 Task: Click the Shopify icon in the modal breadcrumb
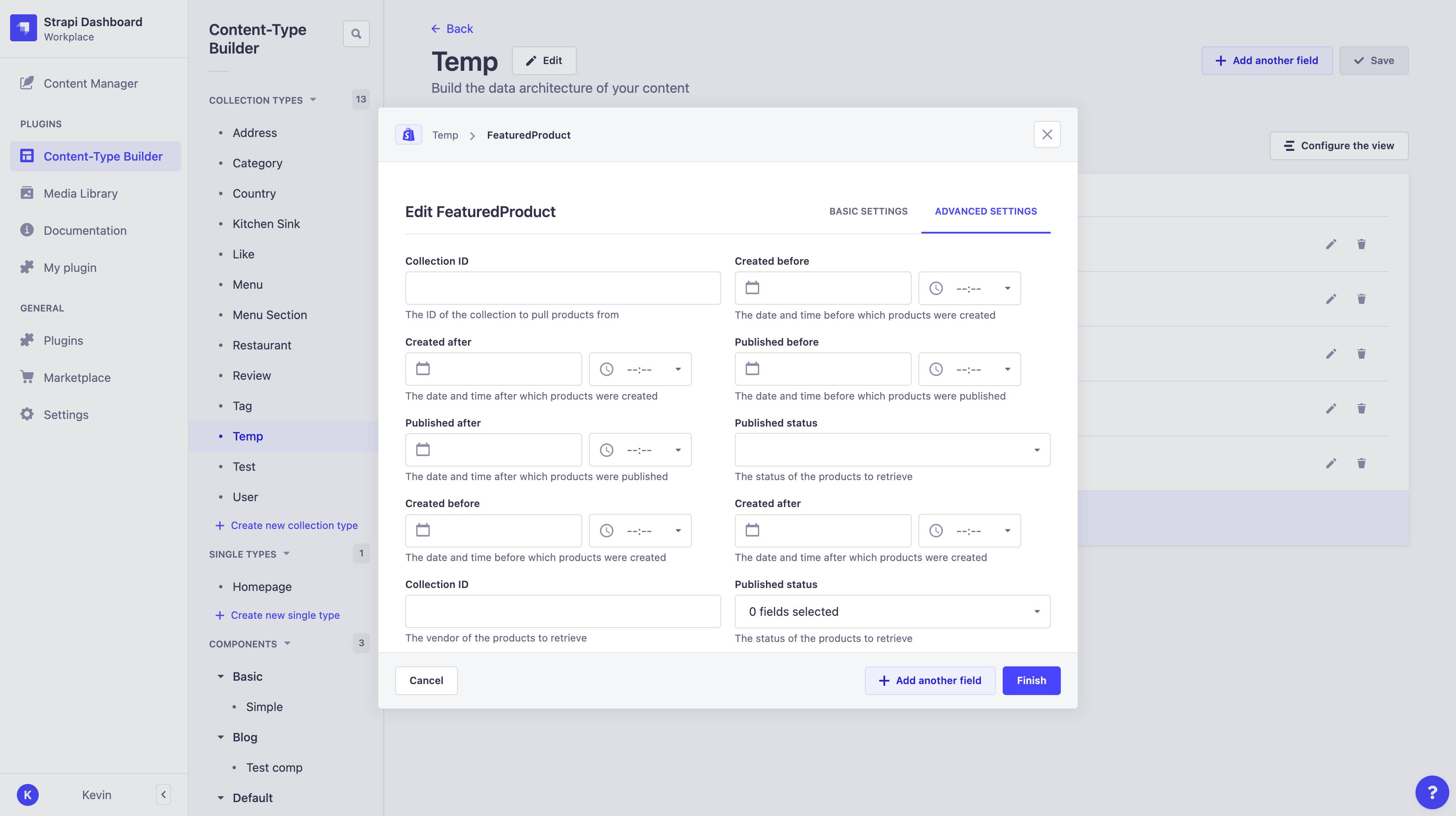click(408, 134)
